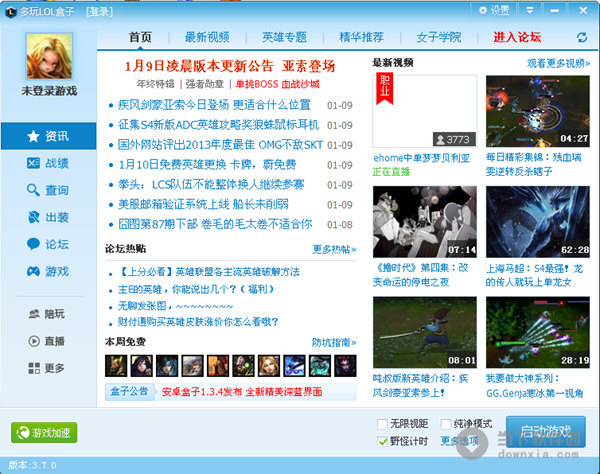Click the 登录 login link in title bar
The height and width of the screenshot is (474, 600).
pyautogui.click(x=99, y=11)
